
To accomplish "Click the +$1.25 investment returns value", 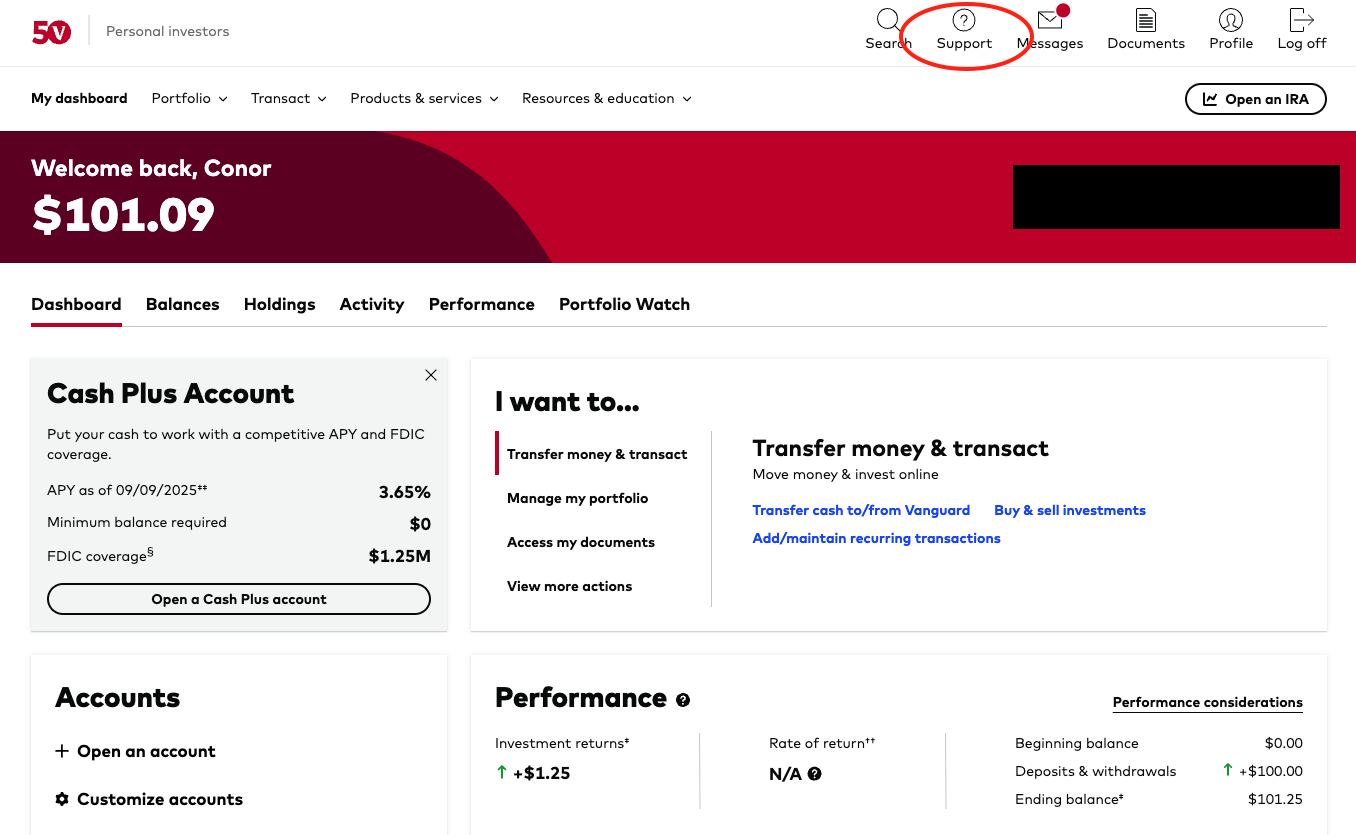I will (x=541, y=773).
